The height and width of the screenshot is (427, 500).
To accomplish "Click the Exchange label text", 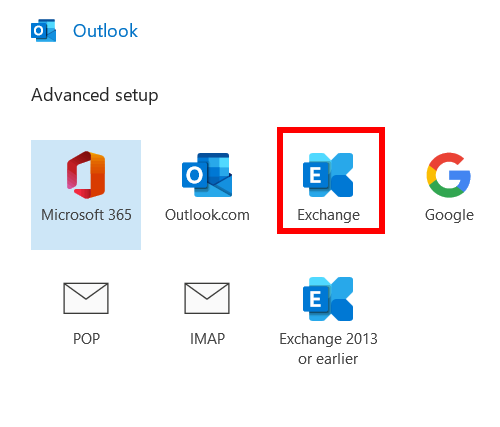I will click(328, 215).
